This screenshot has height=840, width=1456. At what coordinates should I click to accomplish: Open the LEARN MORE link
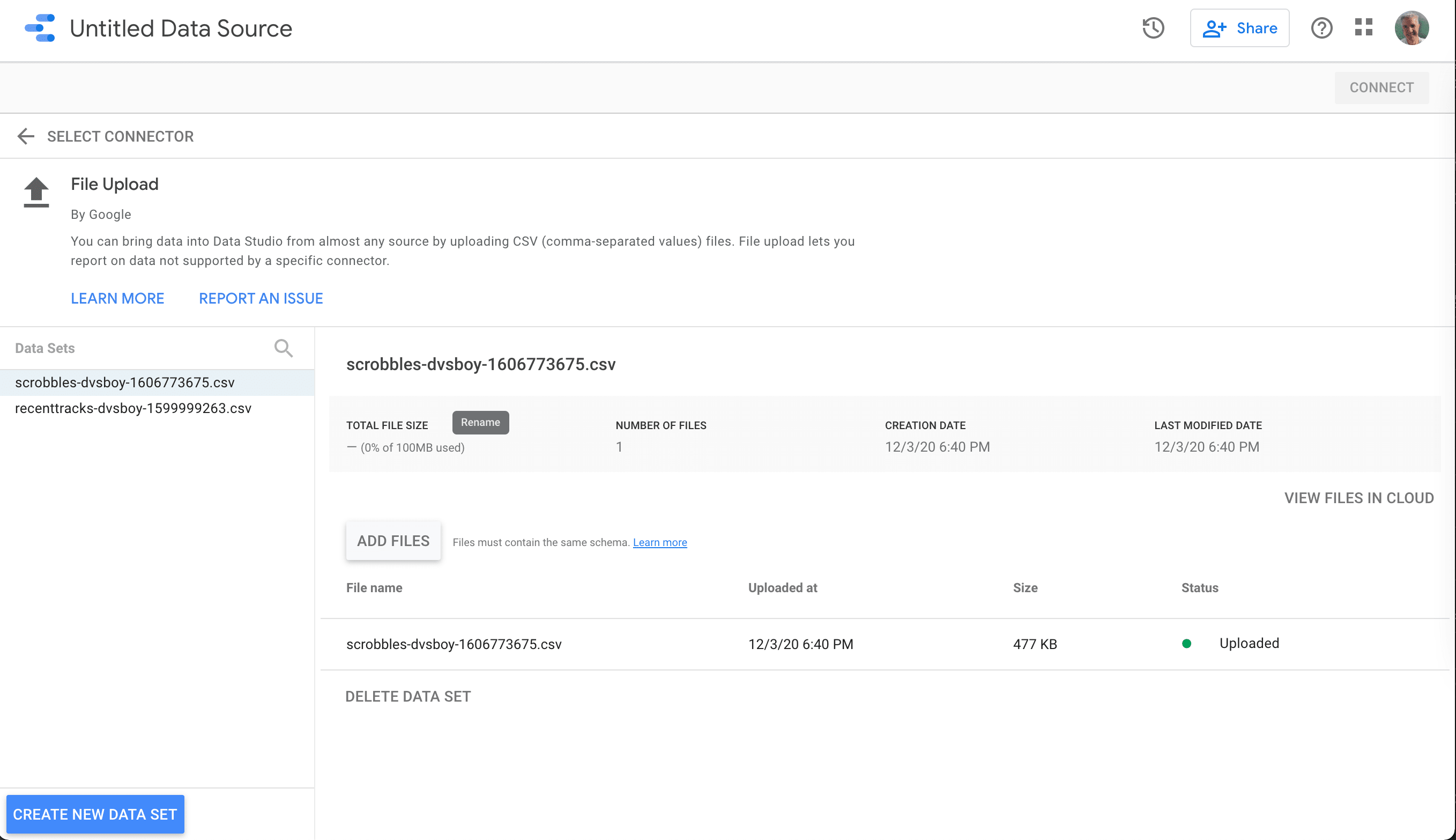point(117,298)
